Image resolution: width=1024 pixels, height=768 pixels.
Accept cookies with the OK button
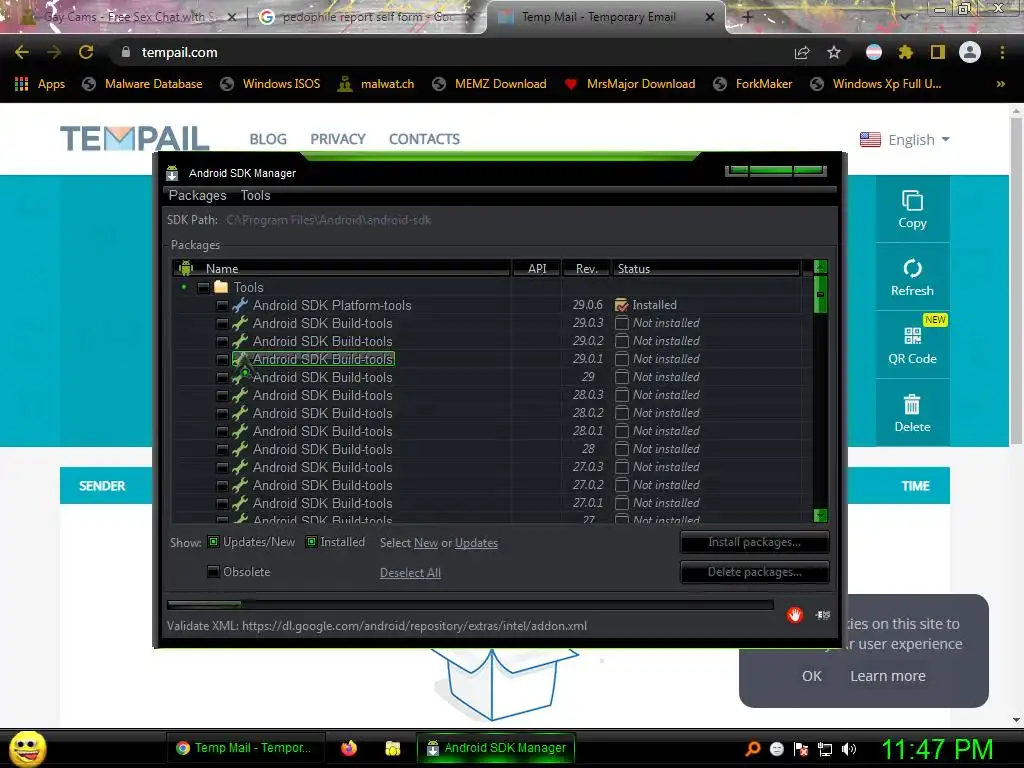click(x=812, y=676)
